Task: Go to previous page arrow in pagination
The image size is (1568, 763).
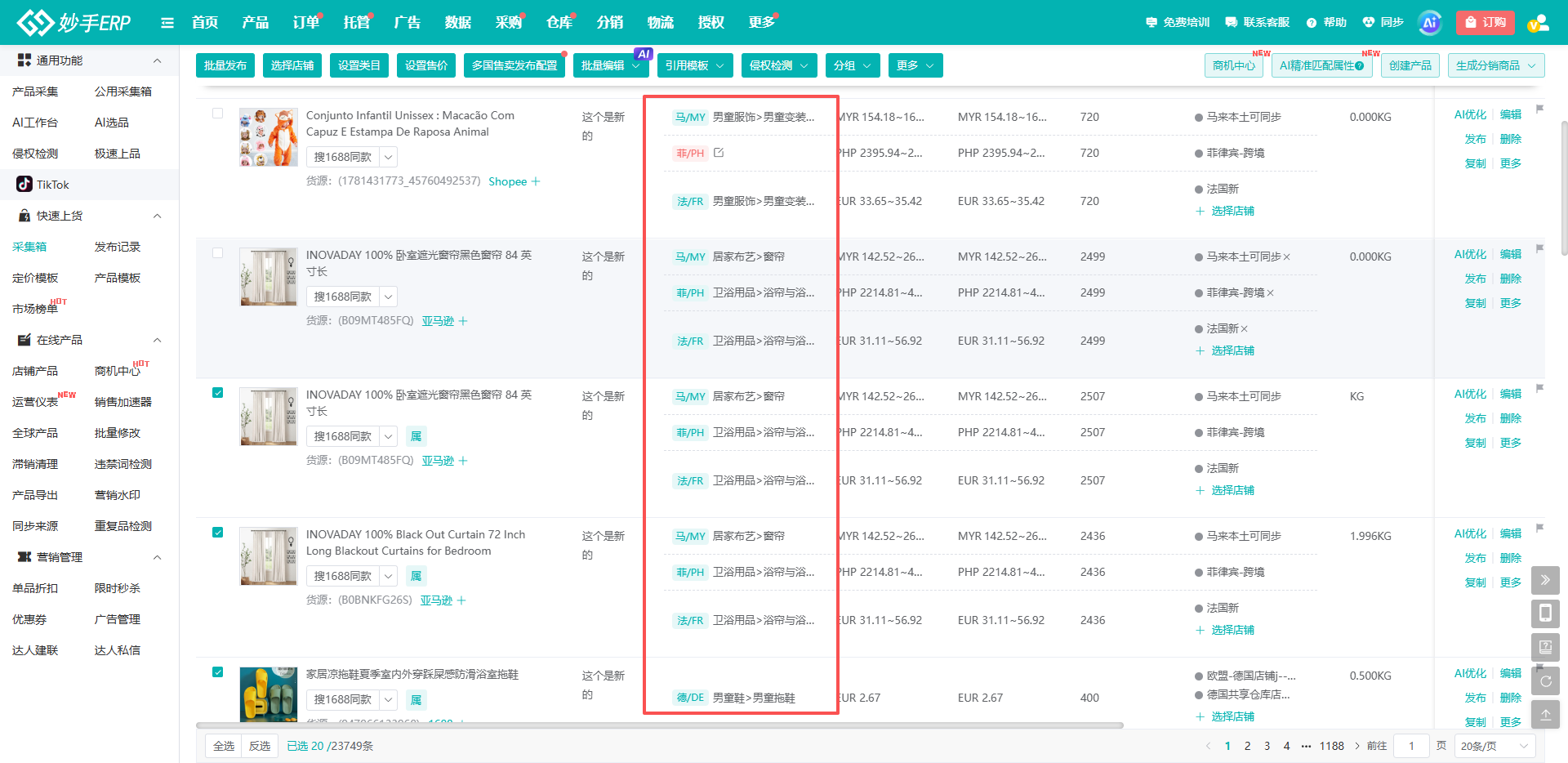Action: pos(1209,746)
